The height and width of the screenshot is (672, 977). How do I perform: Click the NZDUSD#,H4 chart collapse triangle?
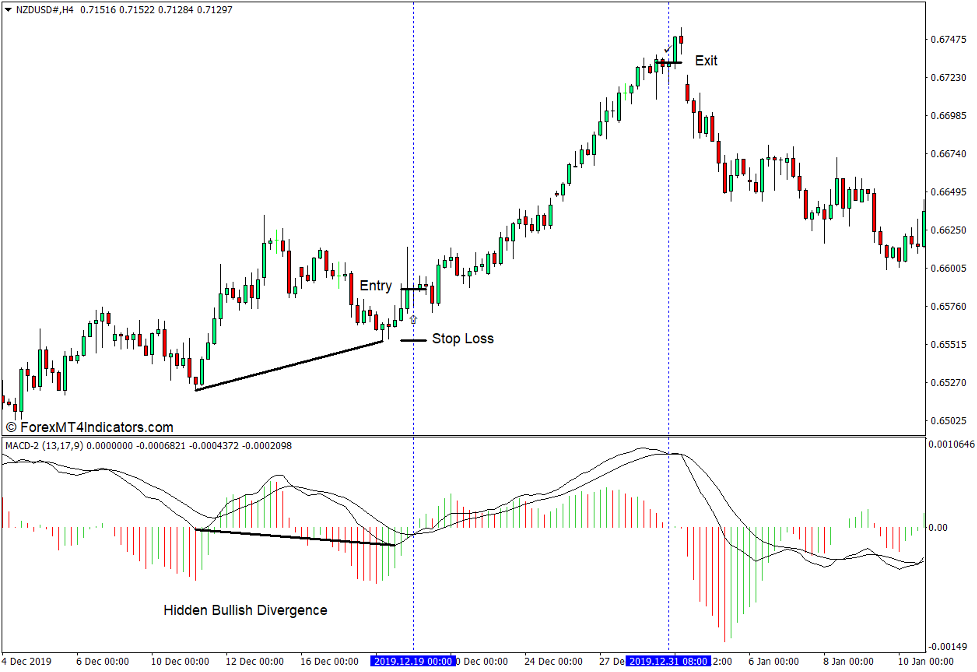point(8,8)
